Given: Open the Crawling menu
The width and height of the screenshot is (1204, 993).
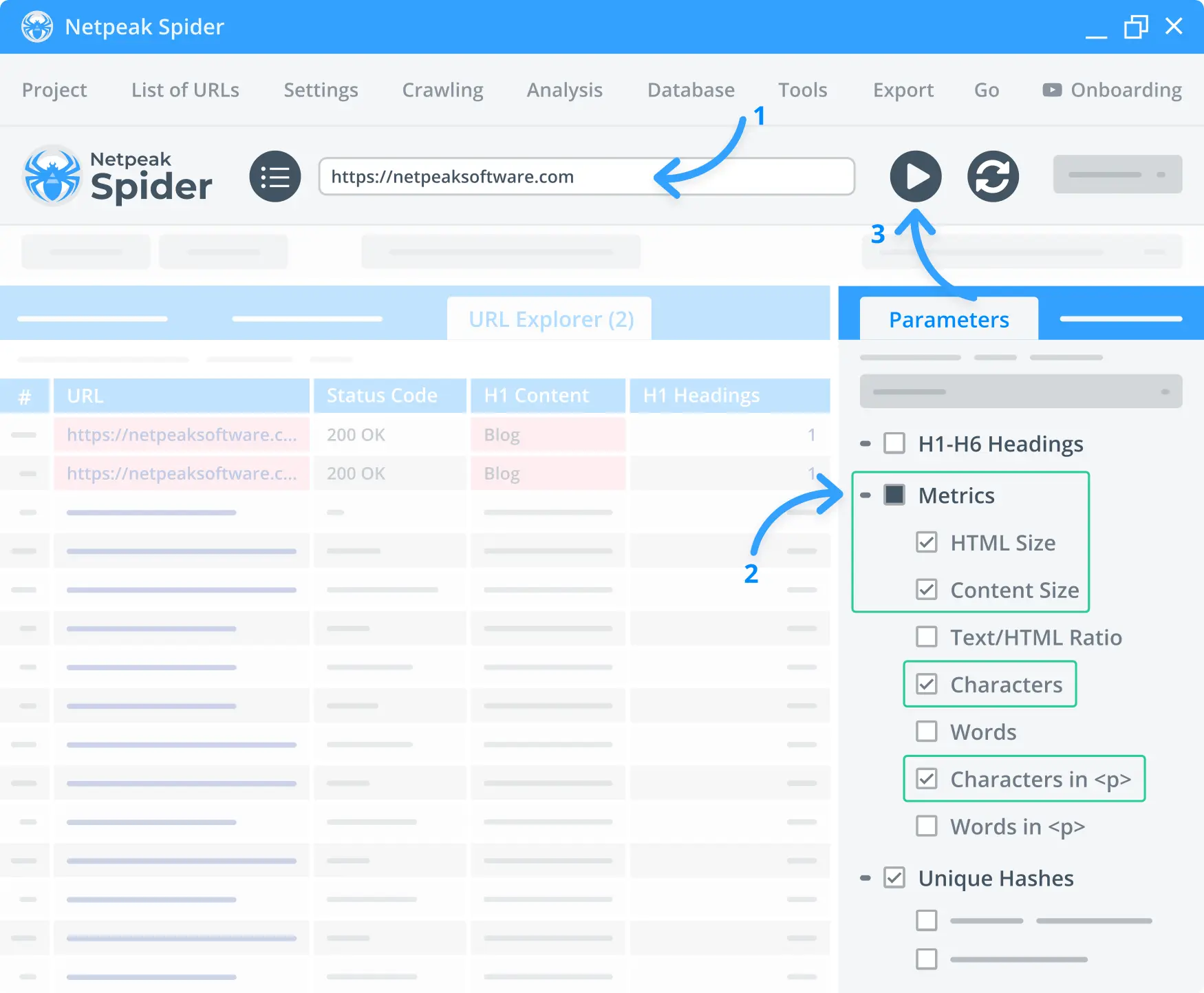Looking at the screenshot, I should [x=442, y=90].
